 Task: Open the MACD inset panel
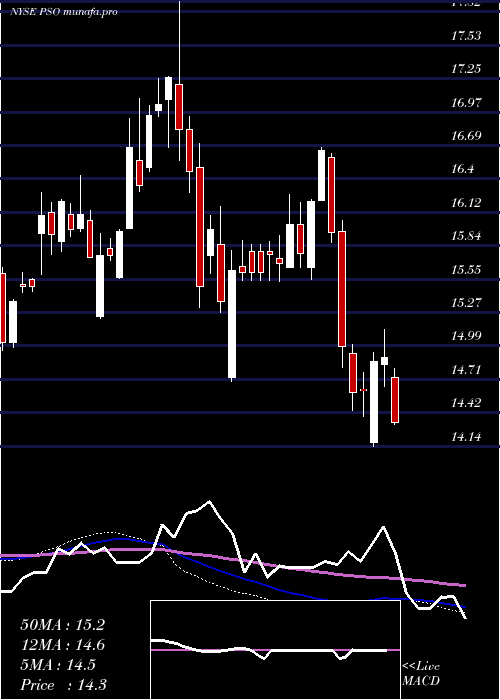(275, 650)
